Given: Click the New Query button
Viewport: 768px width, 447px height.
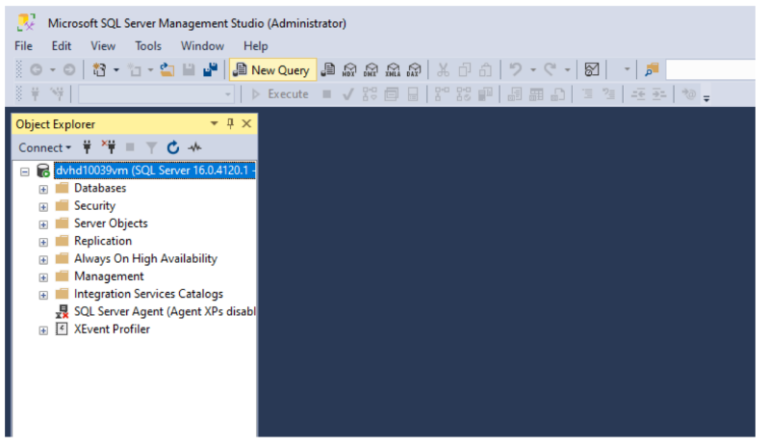Looking at the screenshot, I should (x=273, y=70).
